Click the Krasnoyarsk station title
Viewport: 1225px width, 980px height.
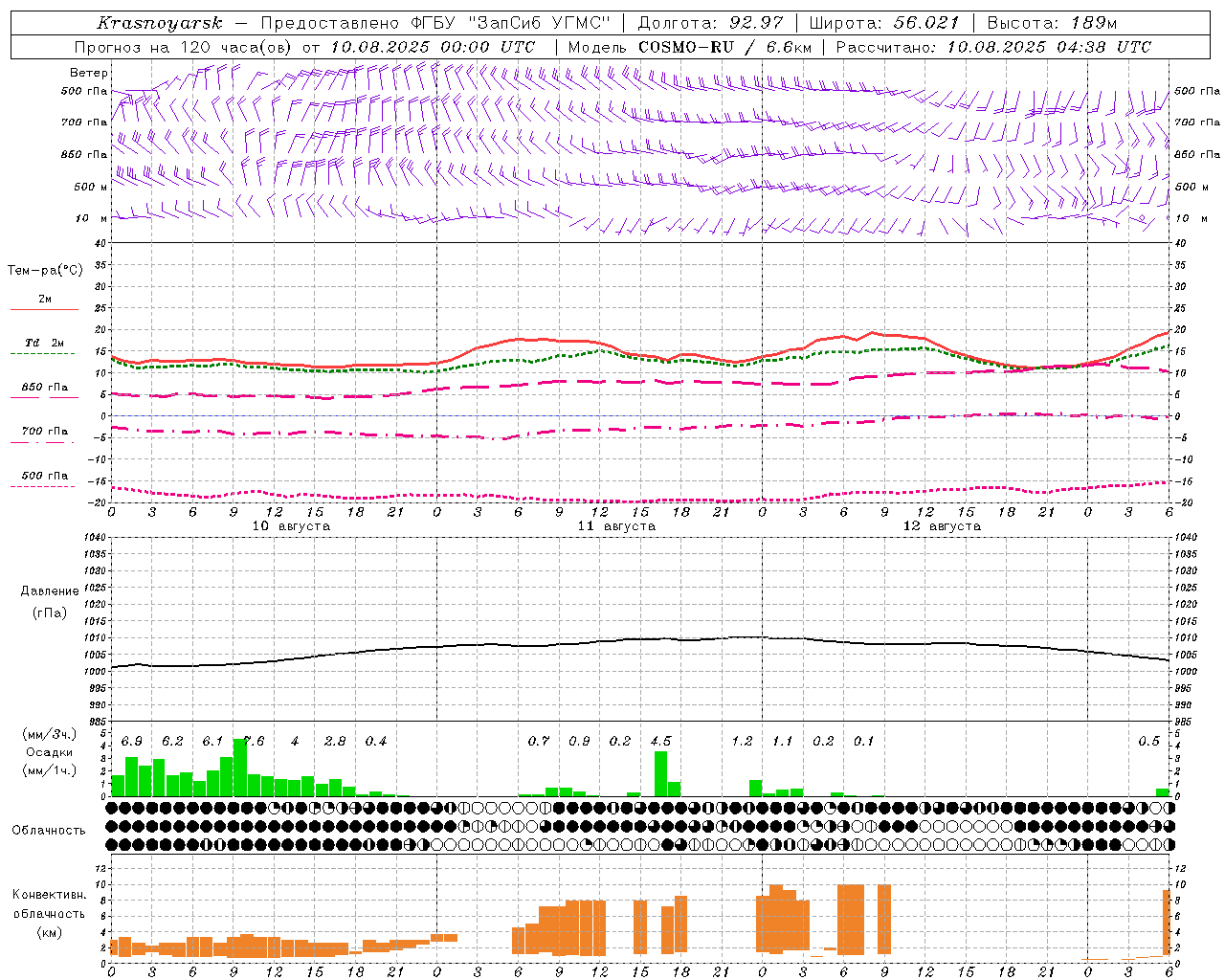[160, 23]
